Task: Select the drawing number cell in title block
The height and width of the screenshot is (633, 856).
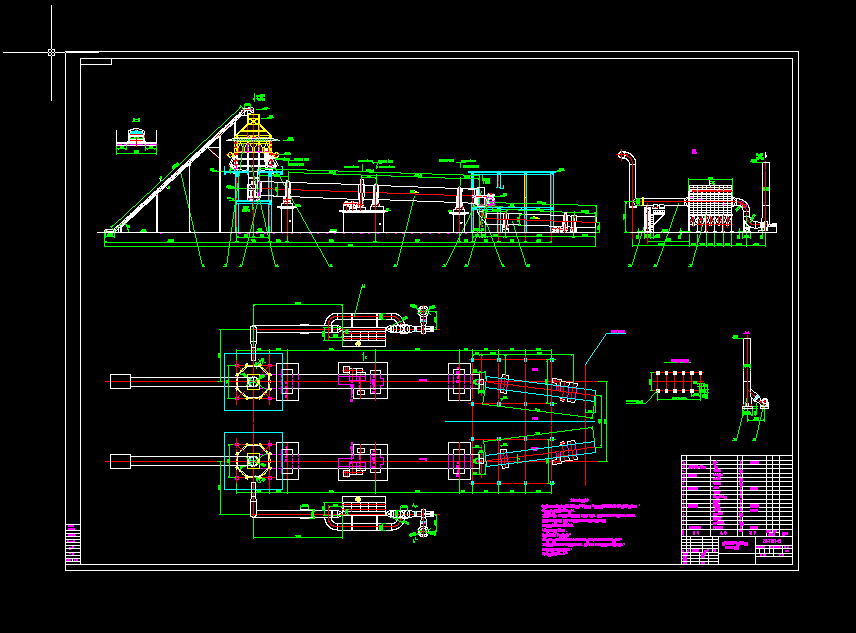Action: 774,541
